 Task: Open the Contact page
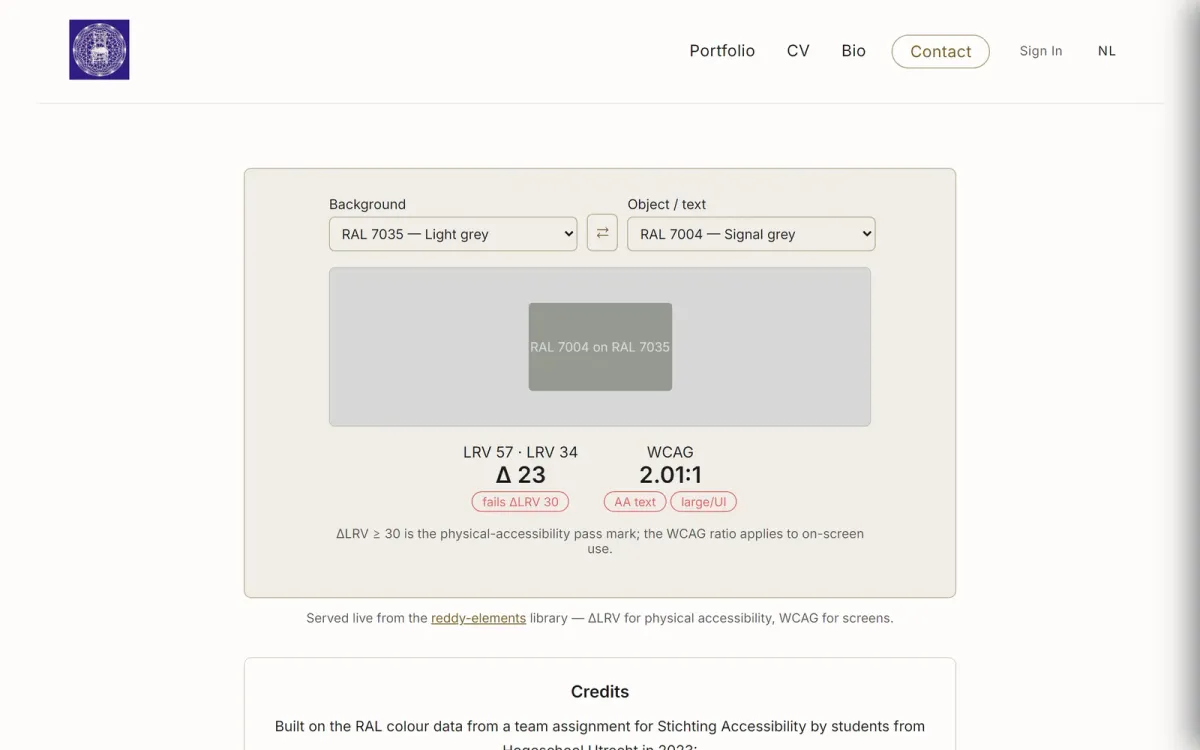(941, 52)
